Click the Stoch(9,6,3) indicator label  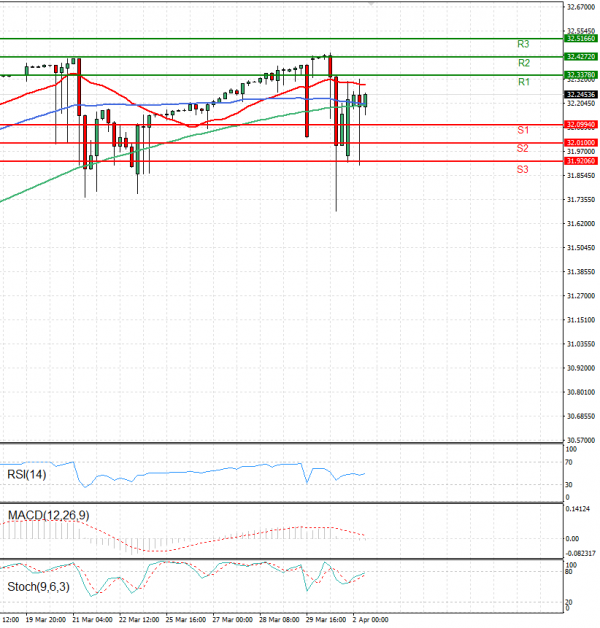coord(38,587)
